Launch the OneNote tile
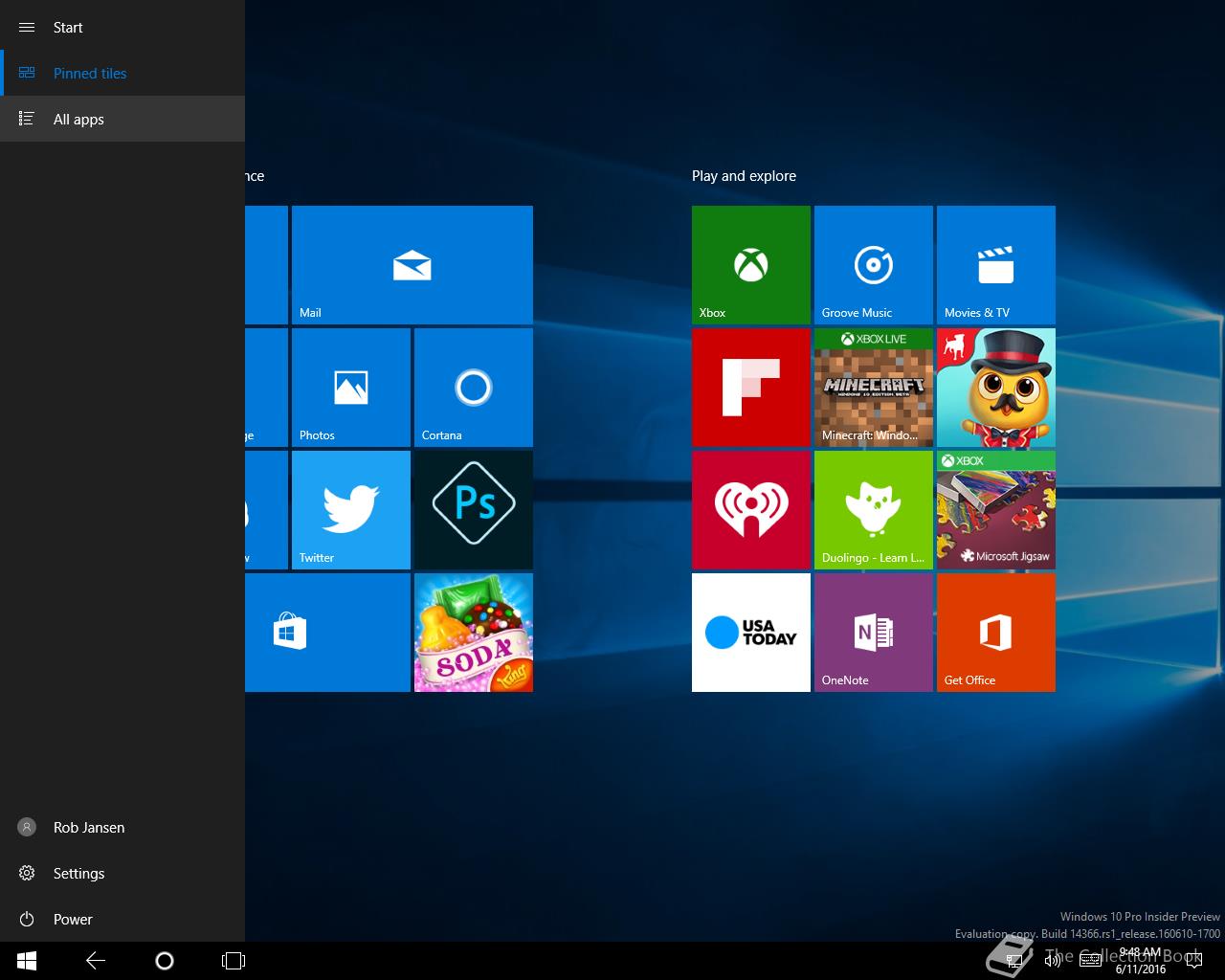The width and height of the screenshot is (1225, 980). click(874, 633)
